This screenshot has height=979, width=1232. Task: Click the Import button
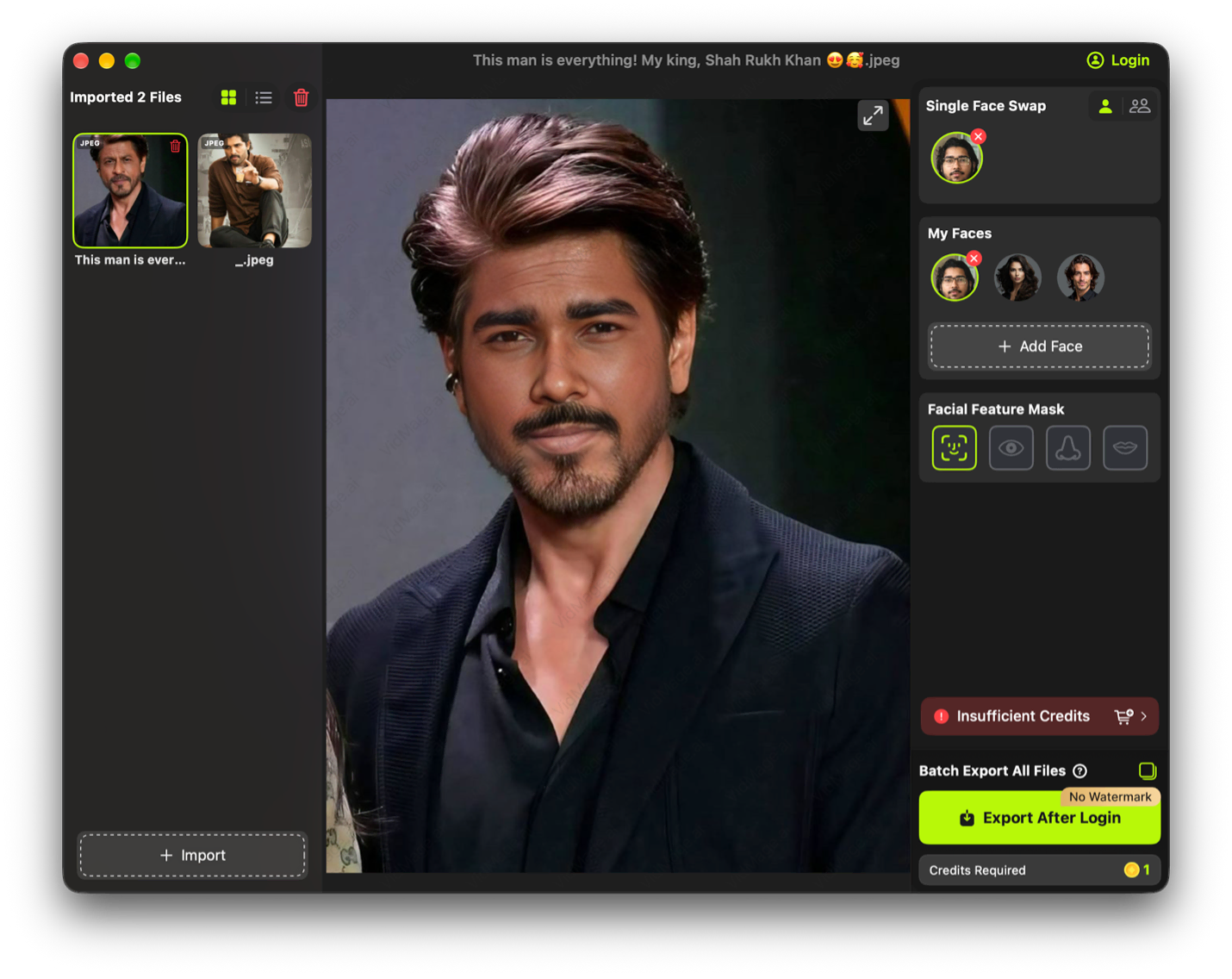192,855
